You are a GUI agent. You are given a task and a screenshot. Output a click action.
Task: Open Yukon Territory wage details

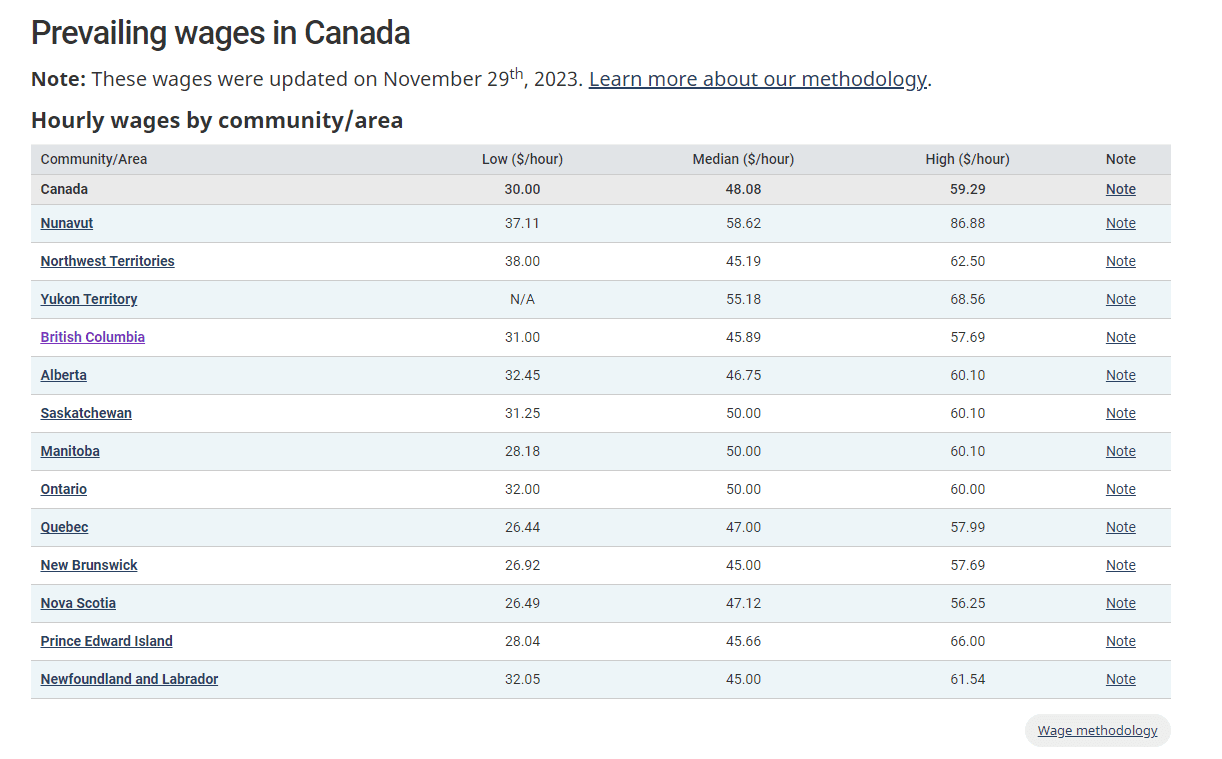tap(89, 299)
